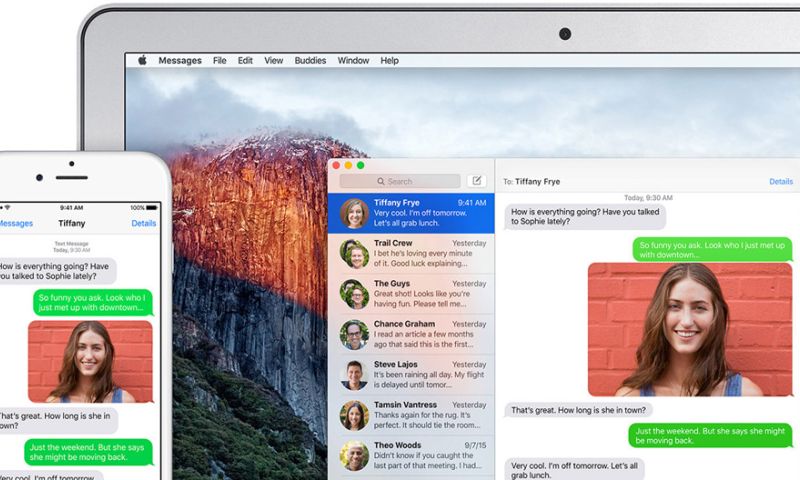Image resolution: width=800 pixels, height=480 pixels.
Task: Select the Trail Crew conversation
Action: click(411, 254)
